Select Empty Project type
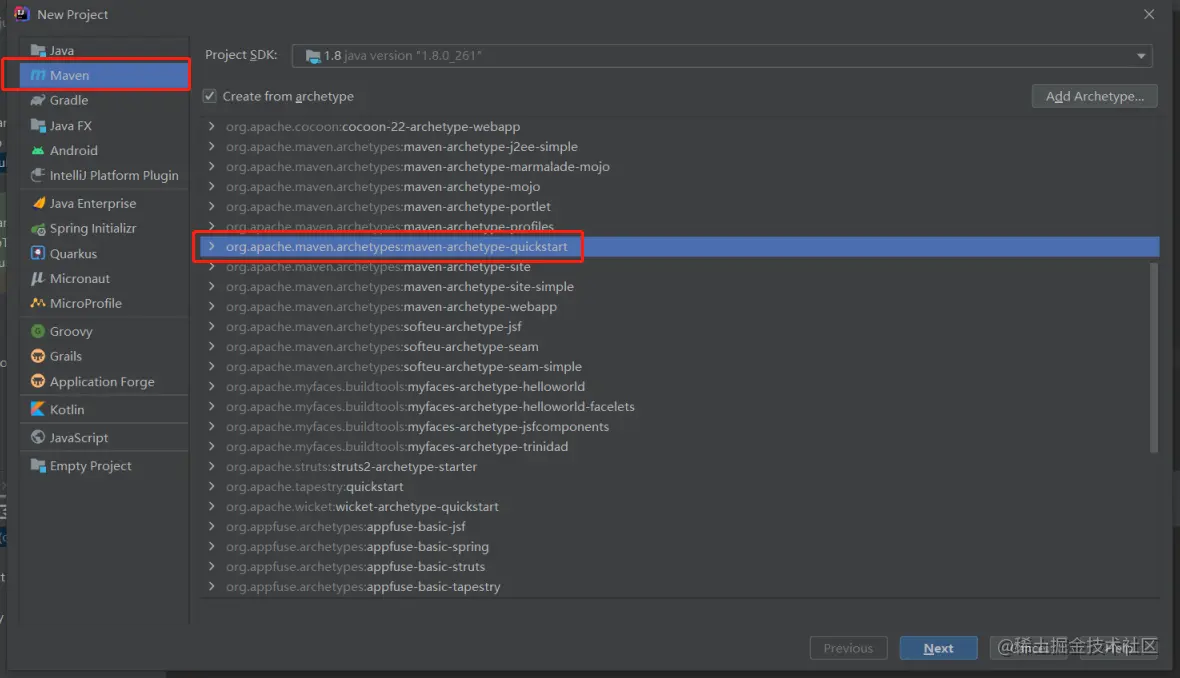 coord(105,466)
